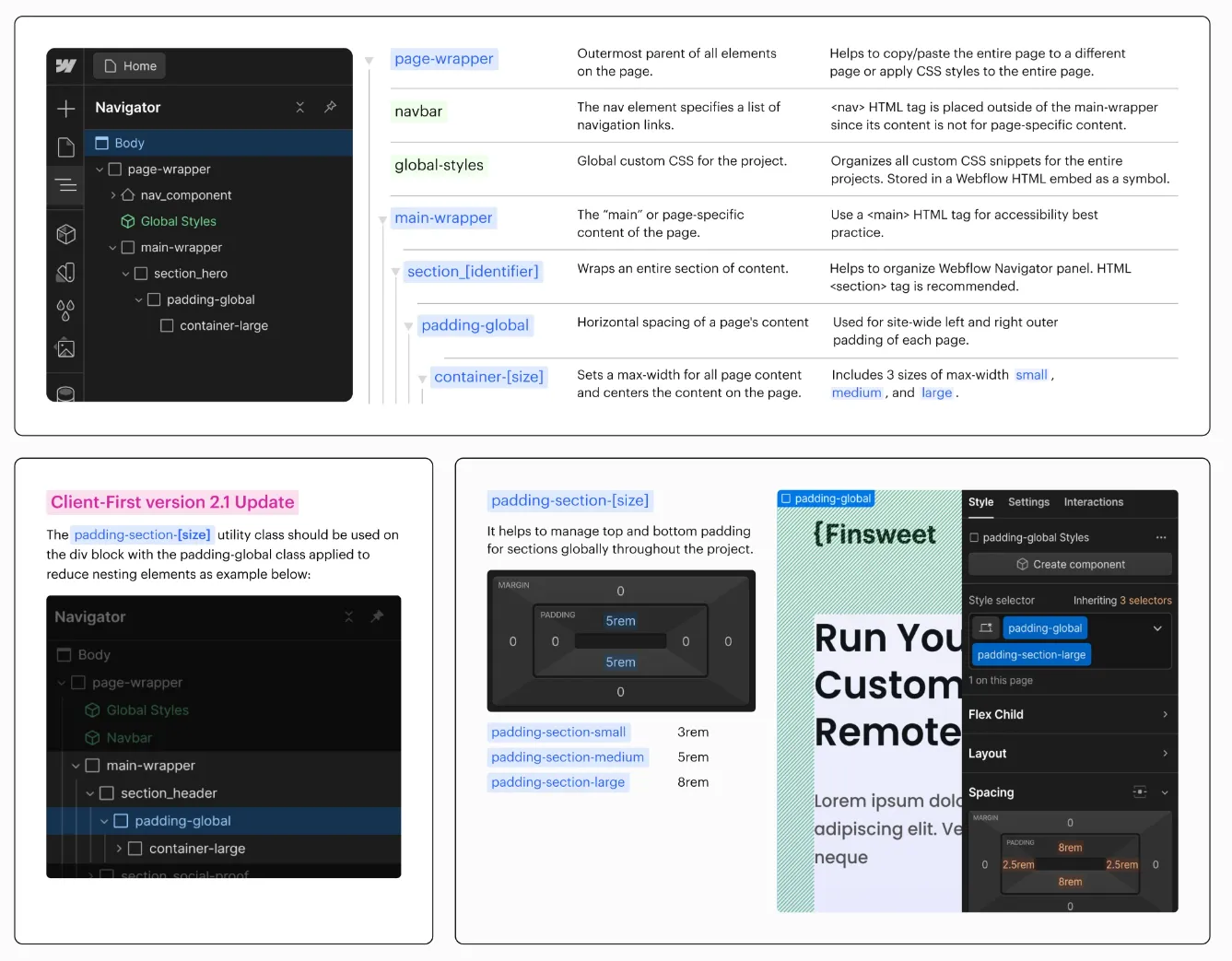Collapse the main-wrapper triangle in class diagram
Image resolution: width=1232 pixels, height=961 pixels.
[x=382, y=220]
